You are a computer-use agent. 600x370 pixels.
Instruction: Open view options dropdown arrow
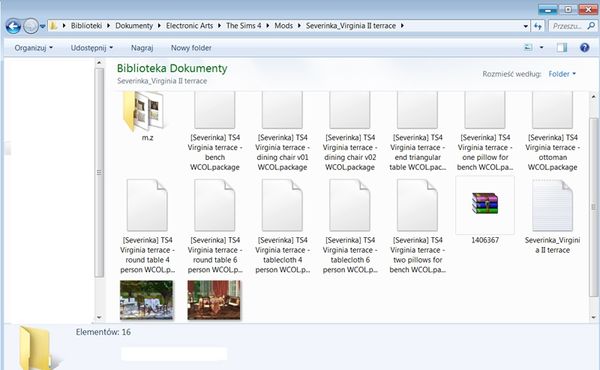click(x=541, y=47)
